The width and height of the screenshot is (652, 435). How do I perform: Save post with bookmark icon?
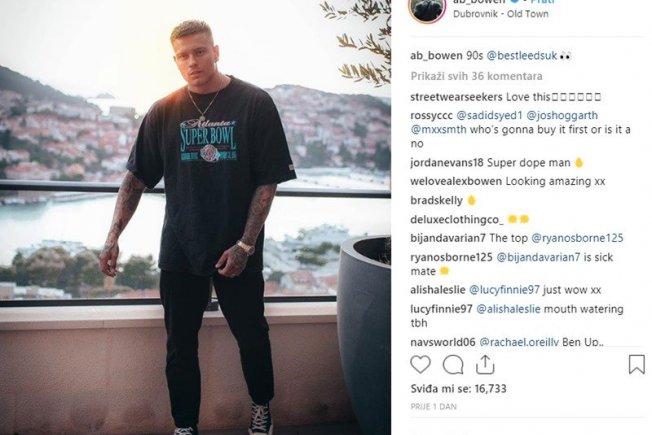[x=636, y=364]
